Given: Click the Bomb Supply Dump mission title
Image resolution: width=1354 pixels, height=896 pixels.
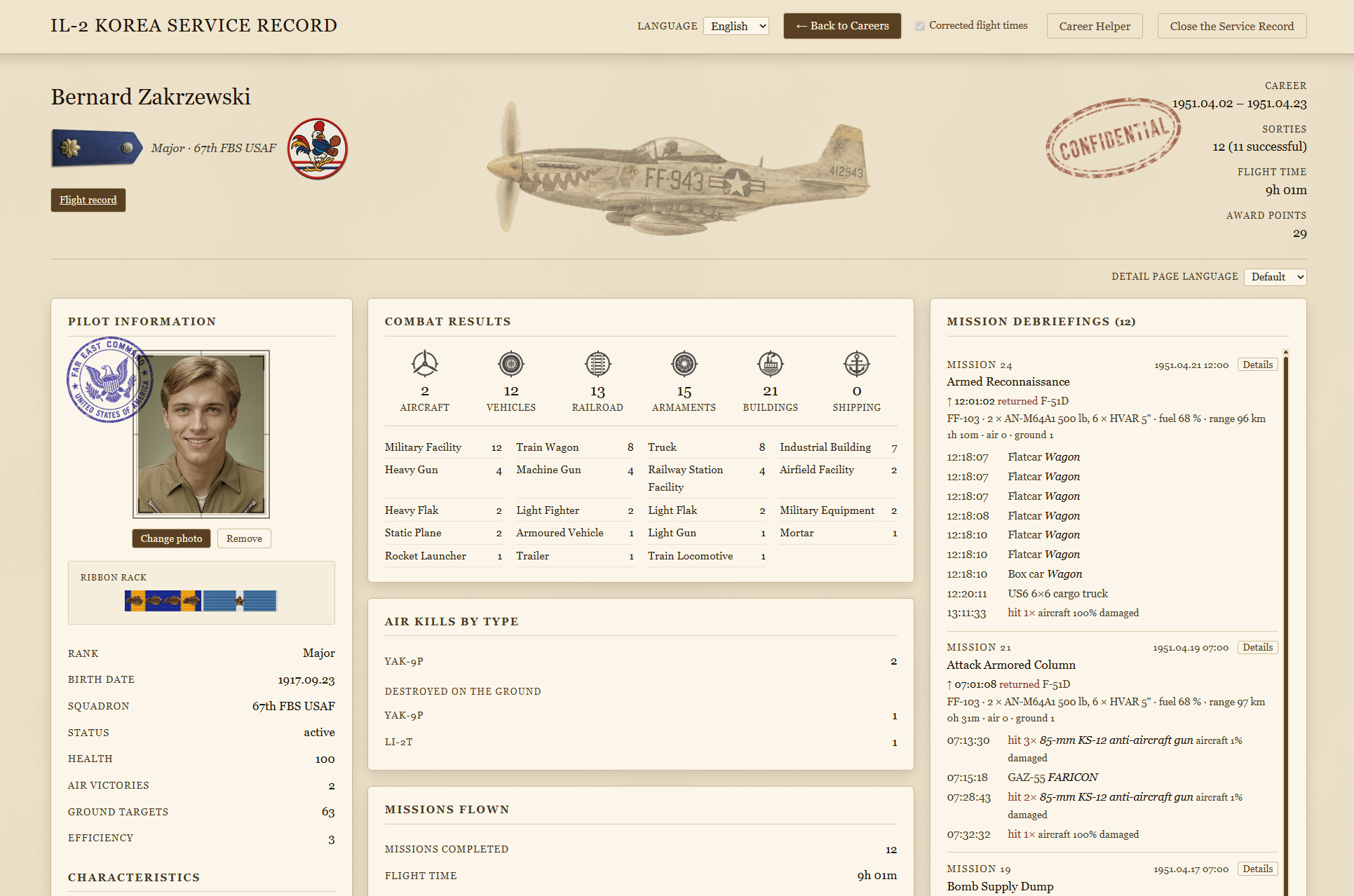Looking at the screenshot, I should pyautogui.click(x=1000, y=886).
